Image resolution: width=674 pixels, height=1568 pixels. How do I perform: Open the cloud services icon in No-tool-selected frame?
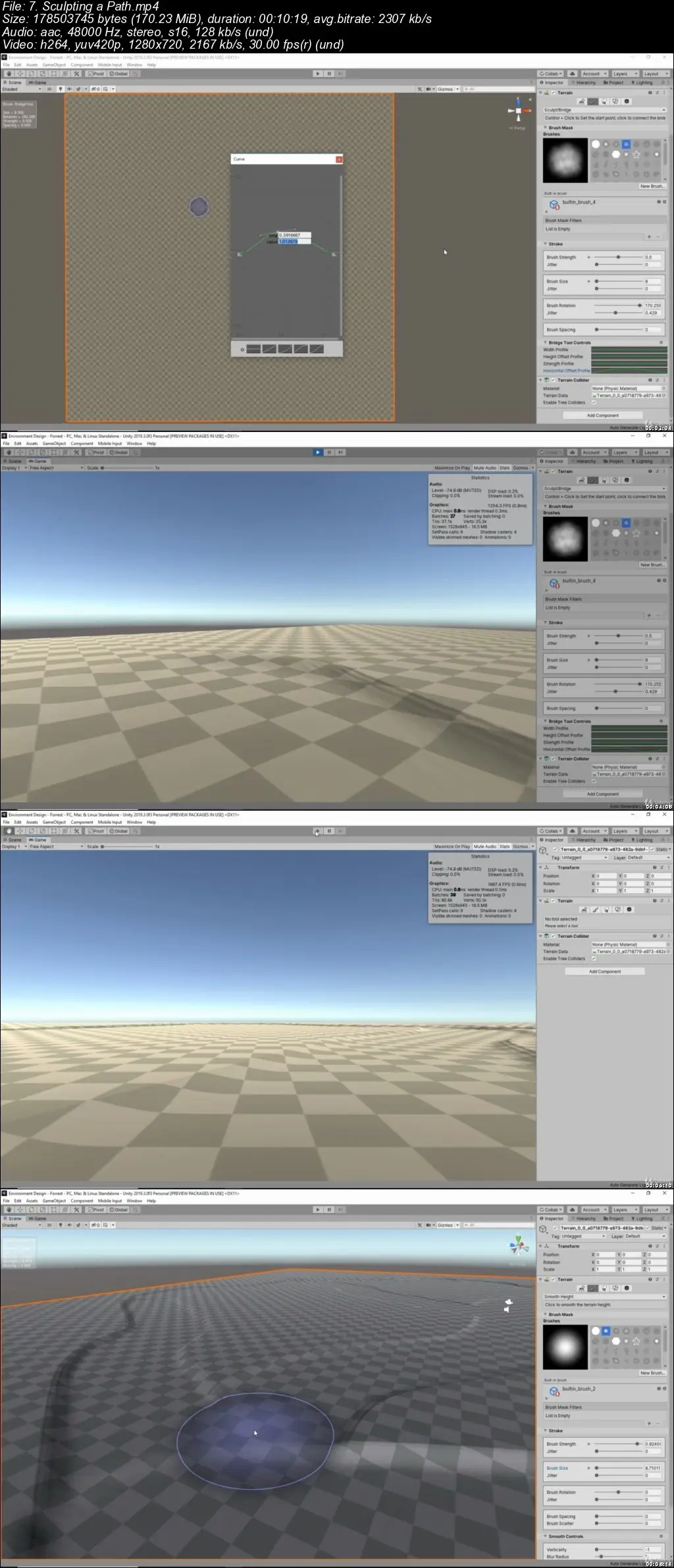tap(572, 831)
